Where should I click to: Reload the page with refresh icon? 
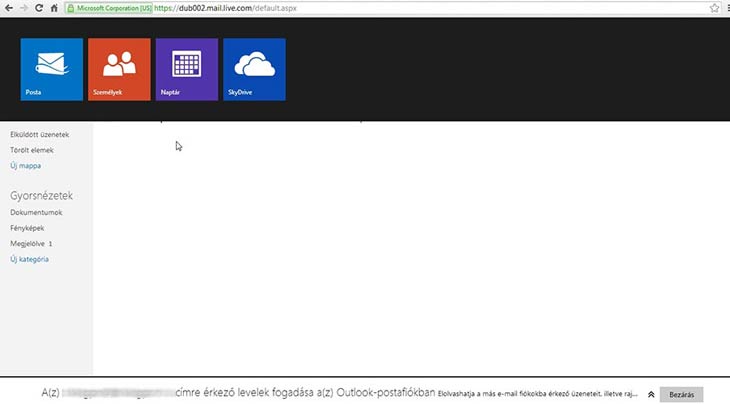(x=38, y=7)
